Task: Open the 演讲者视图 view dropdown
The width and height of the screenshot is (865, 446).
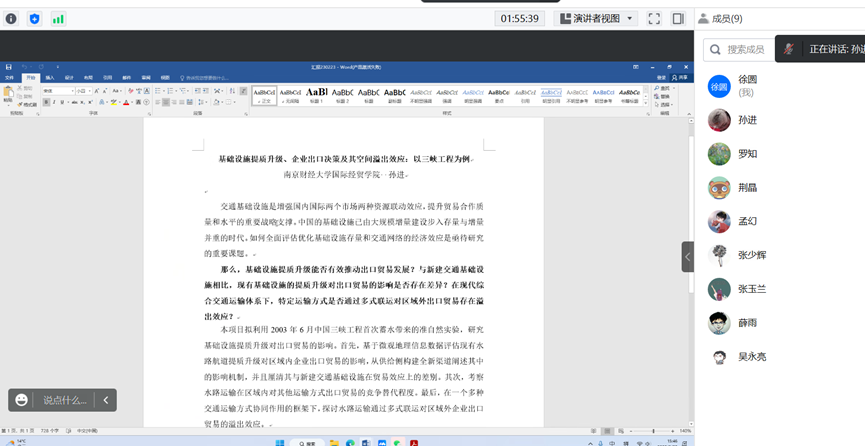Action: [594, 18]
